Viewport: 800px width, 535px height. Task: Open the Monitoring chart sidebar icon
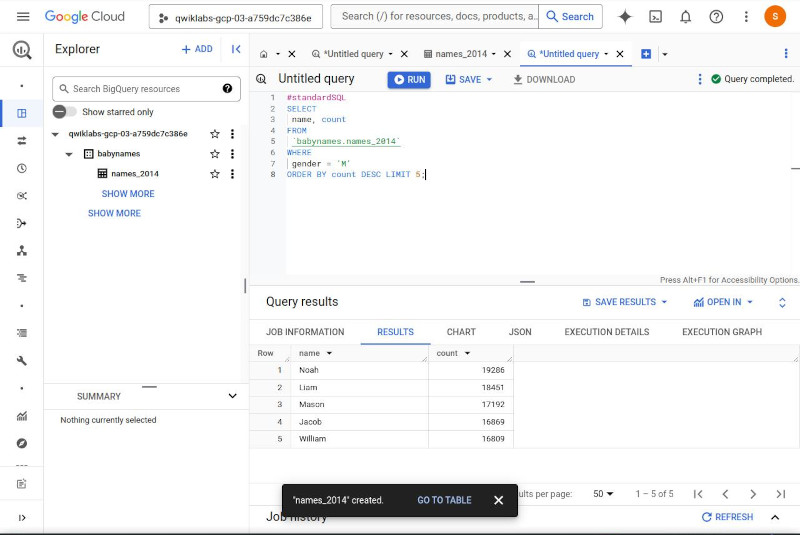(x=21, y=416)
